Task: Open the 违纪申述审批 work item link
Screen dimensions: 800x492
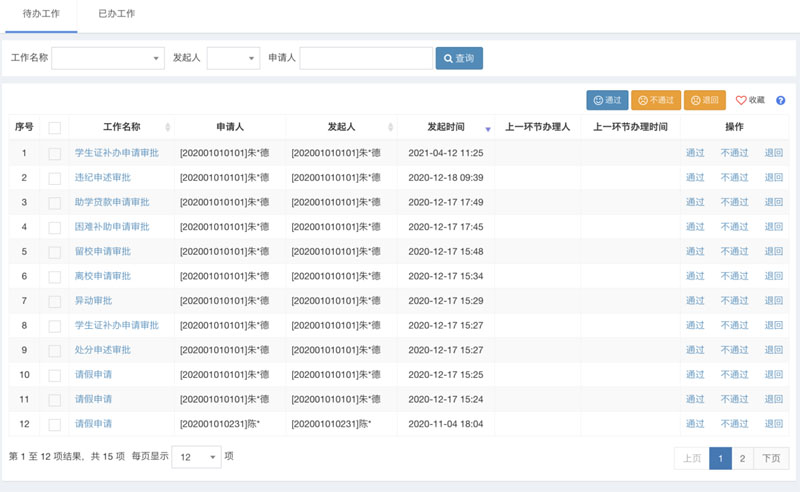Action: (x=103, y=177)
